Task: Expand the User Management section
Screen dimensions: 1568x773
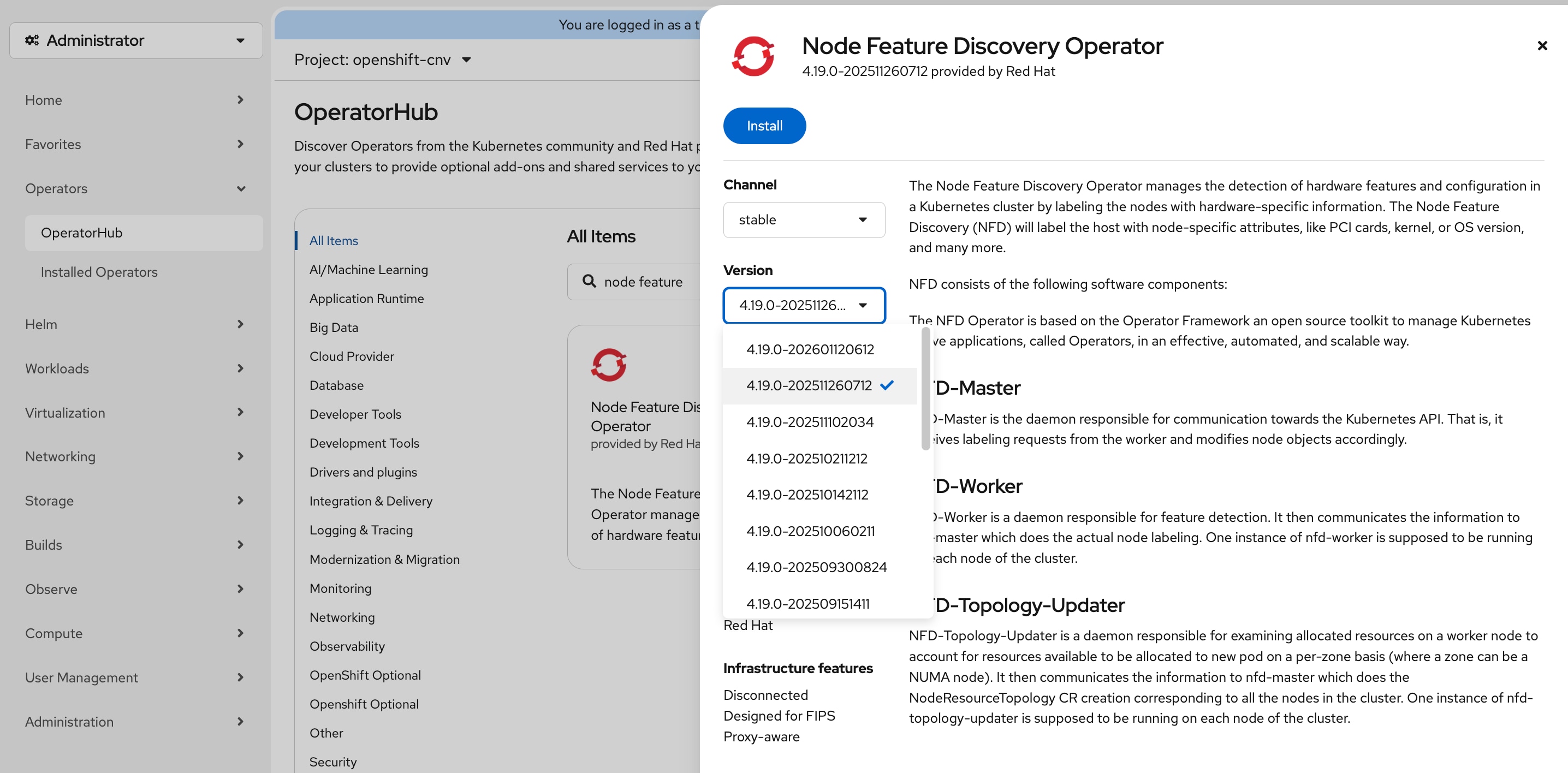Action: (135, 677)
